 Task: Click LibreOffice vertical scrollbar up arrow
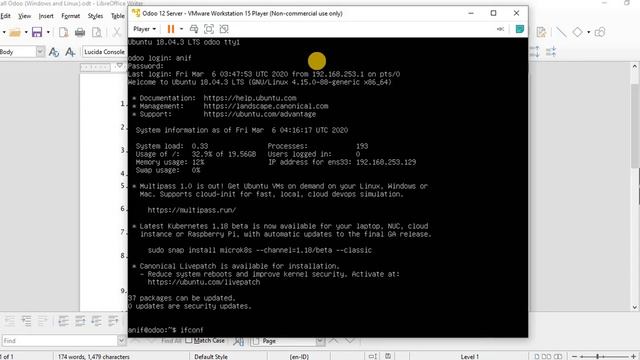[635, 66]
